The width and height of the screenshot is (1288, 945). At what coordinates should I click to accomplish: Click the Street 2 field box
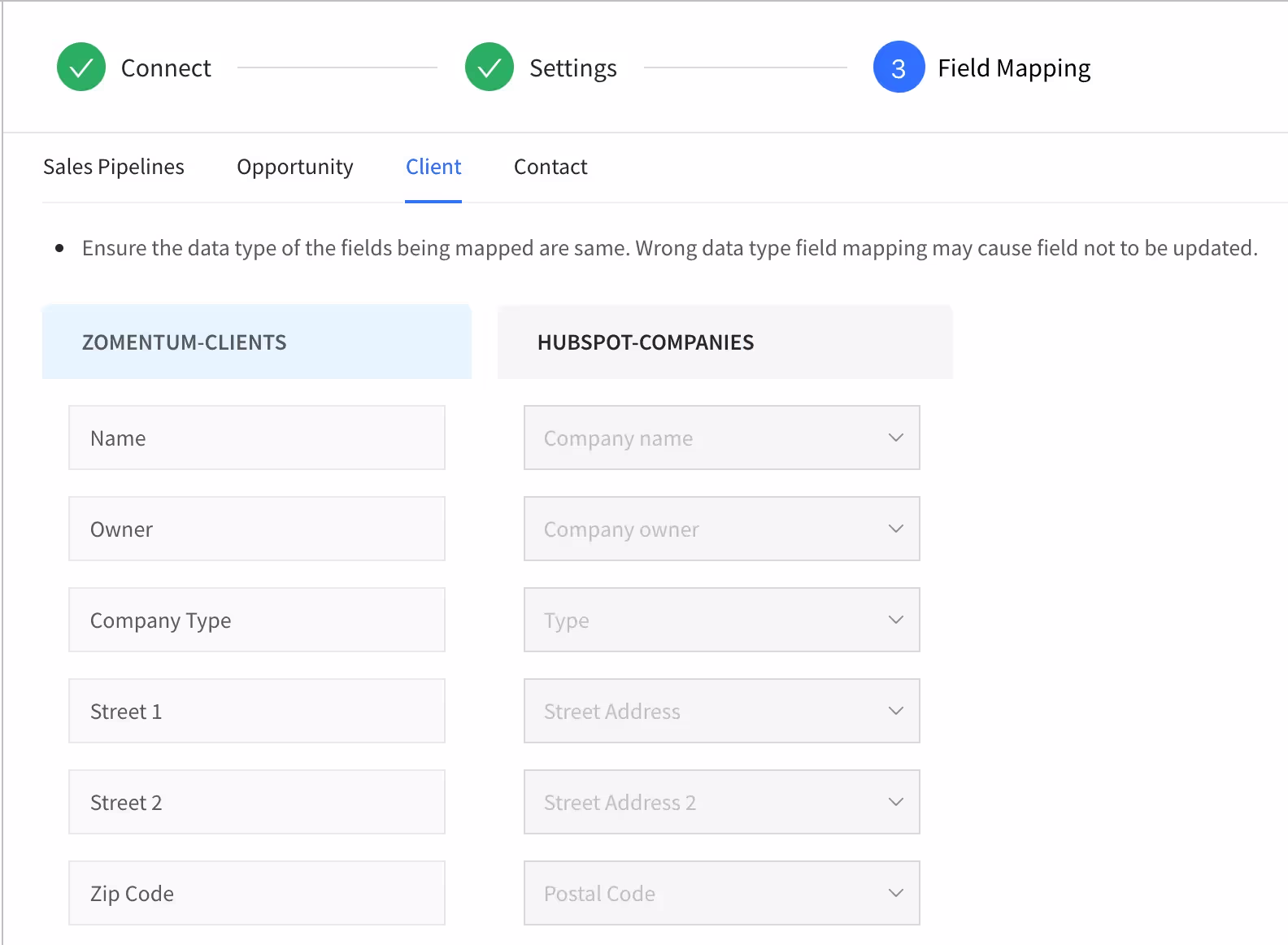click(257, 802)
